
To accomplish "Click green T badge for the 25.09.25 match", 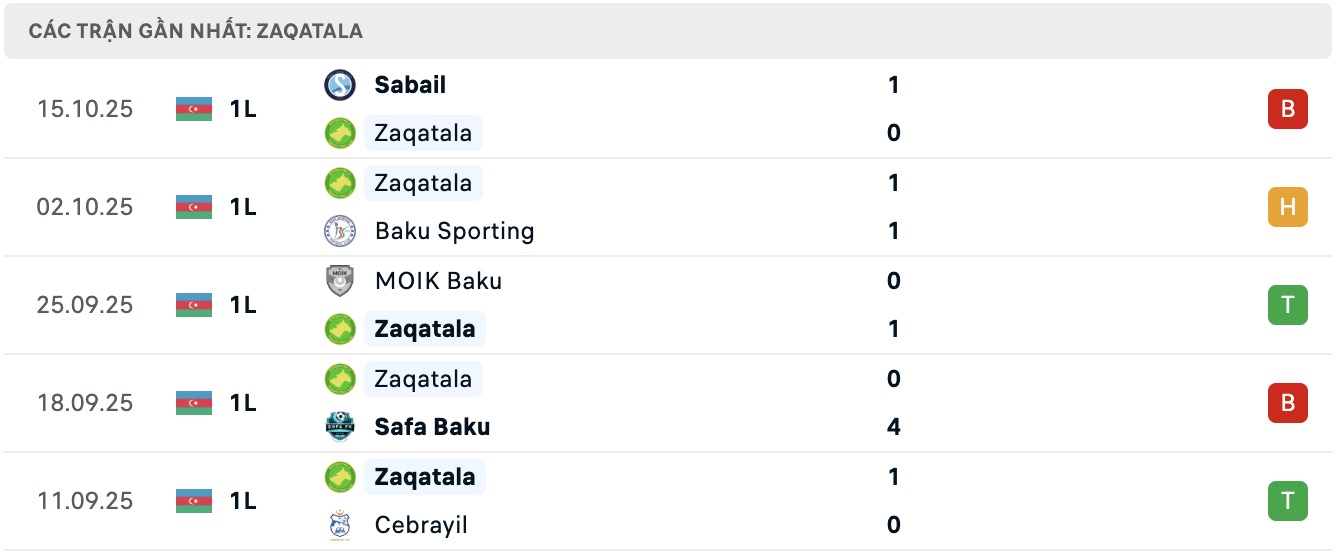I will (x=1287, y=305).
